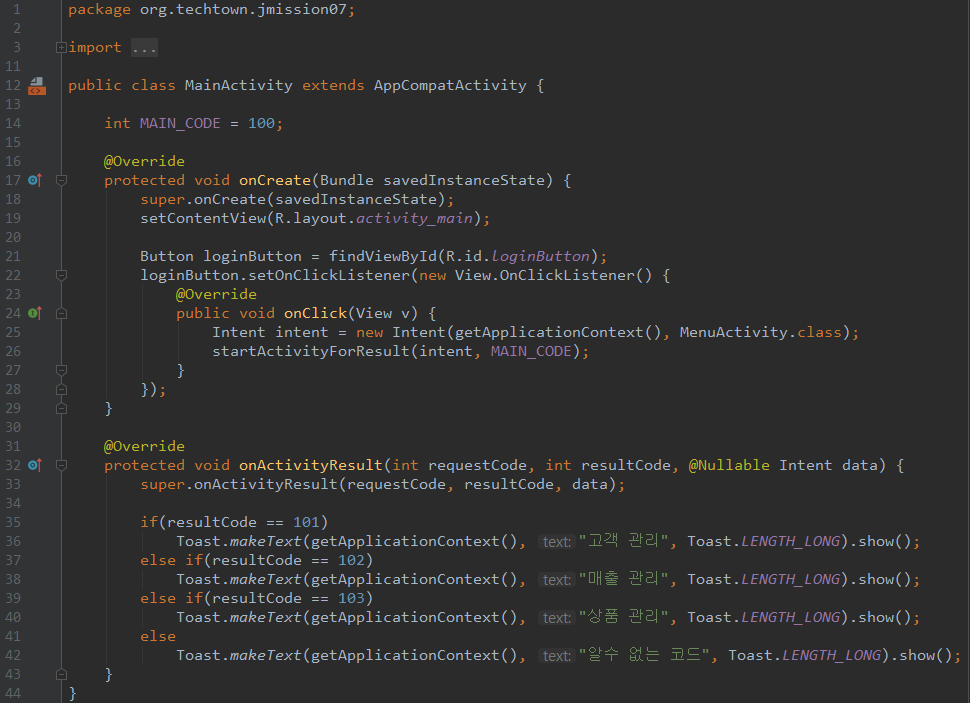
Task: Click line number 20 in gutter
Action: pyautogui.click(x=13, y=237)
